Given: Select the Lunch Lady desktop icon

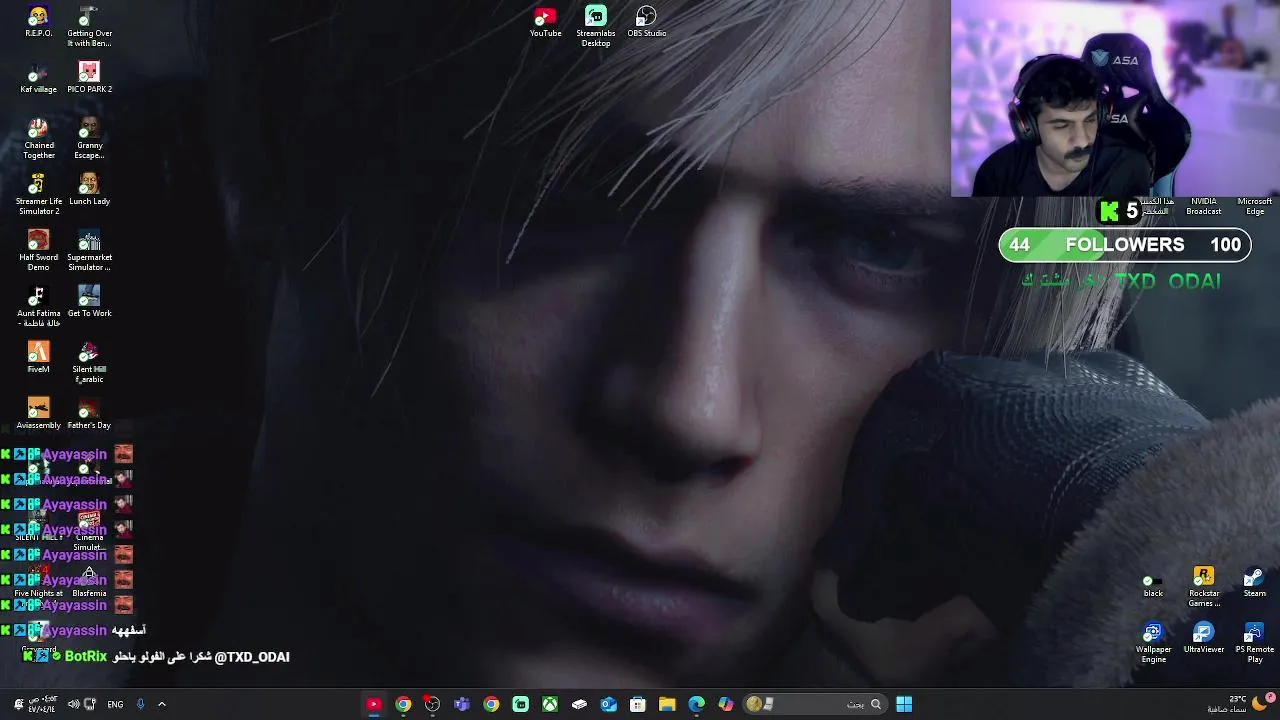Looking at the screenshot, I should pyautogui.click(x=89, y=190).
